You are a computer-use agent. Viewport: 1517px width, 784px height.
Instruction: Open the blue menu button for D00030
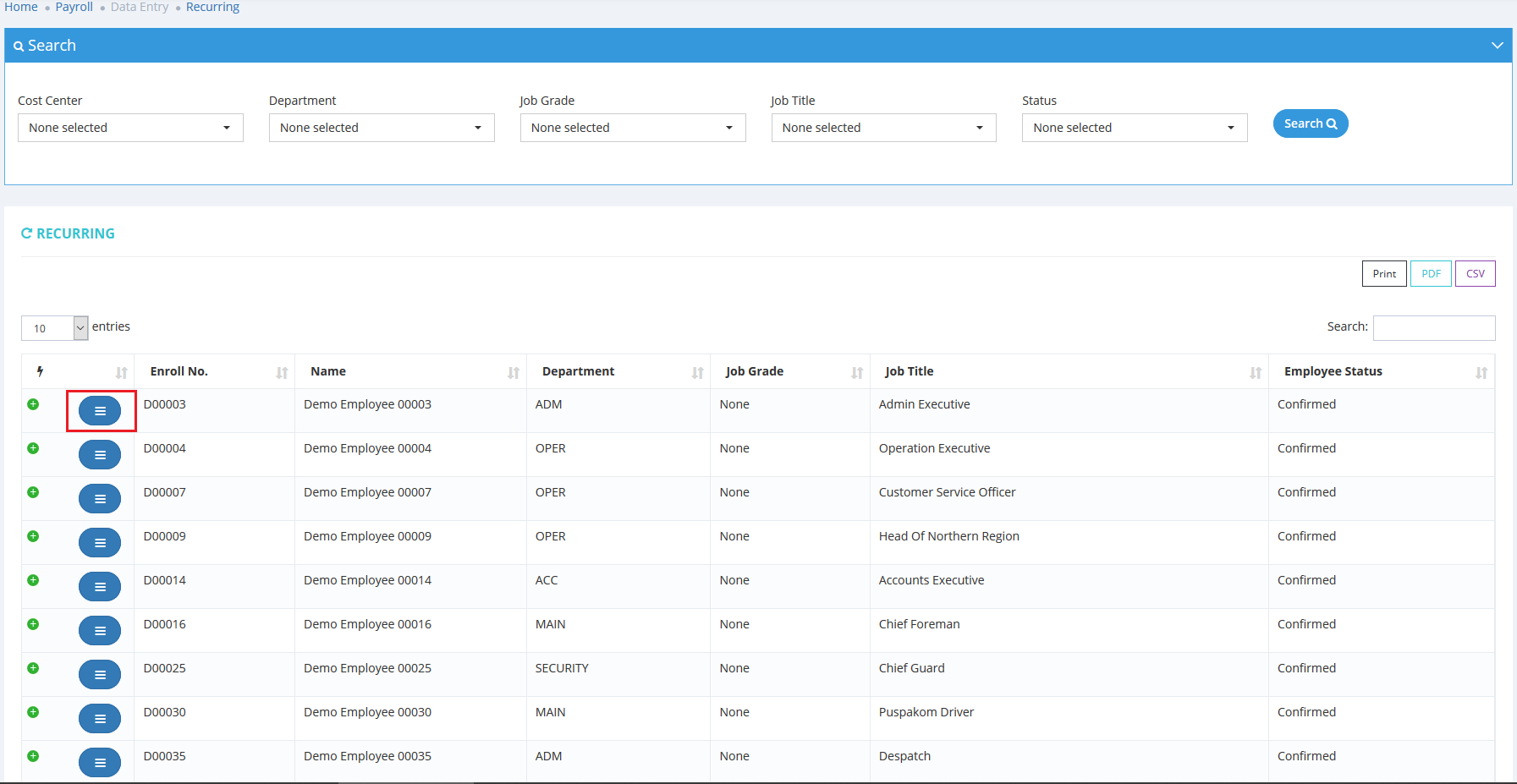pyautogui.click(x=100, y=719)
